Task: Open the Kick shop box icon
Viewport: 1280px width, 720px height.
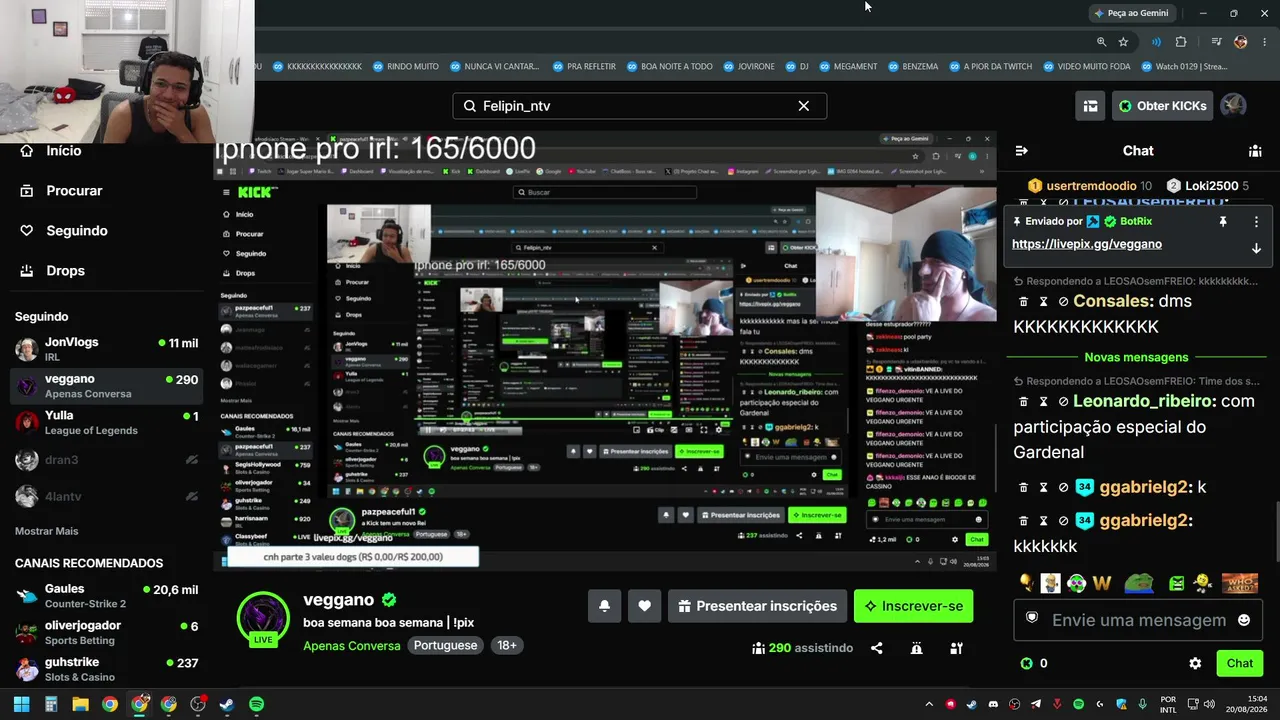Action: click(1090, 106)
